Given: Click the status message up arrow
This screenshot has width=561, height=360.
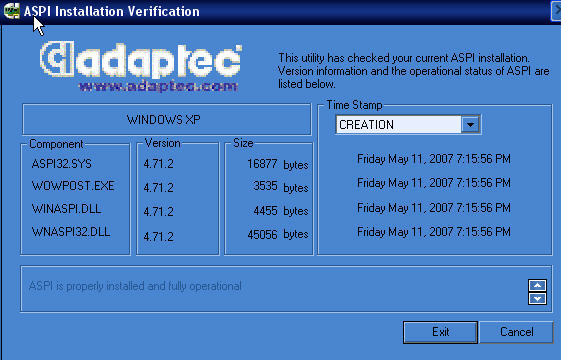Looking at the screenshot, I should pos(537,285).
